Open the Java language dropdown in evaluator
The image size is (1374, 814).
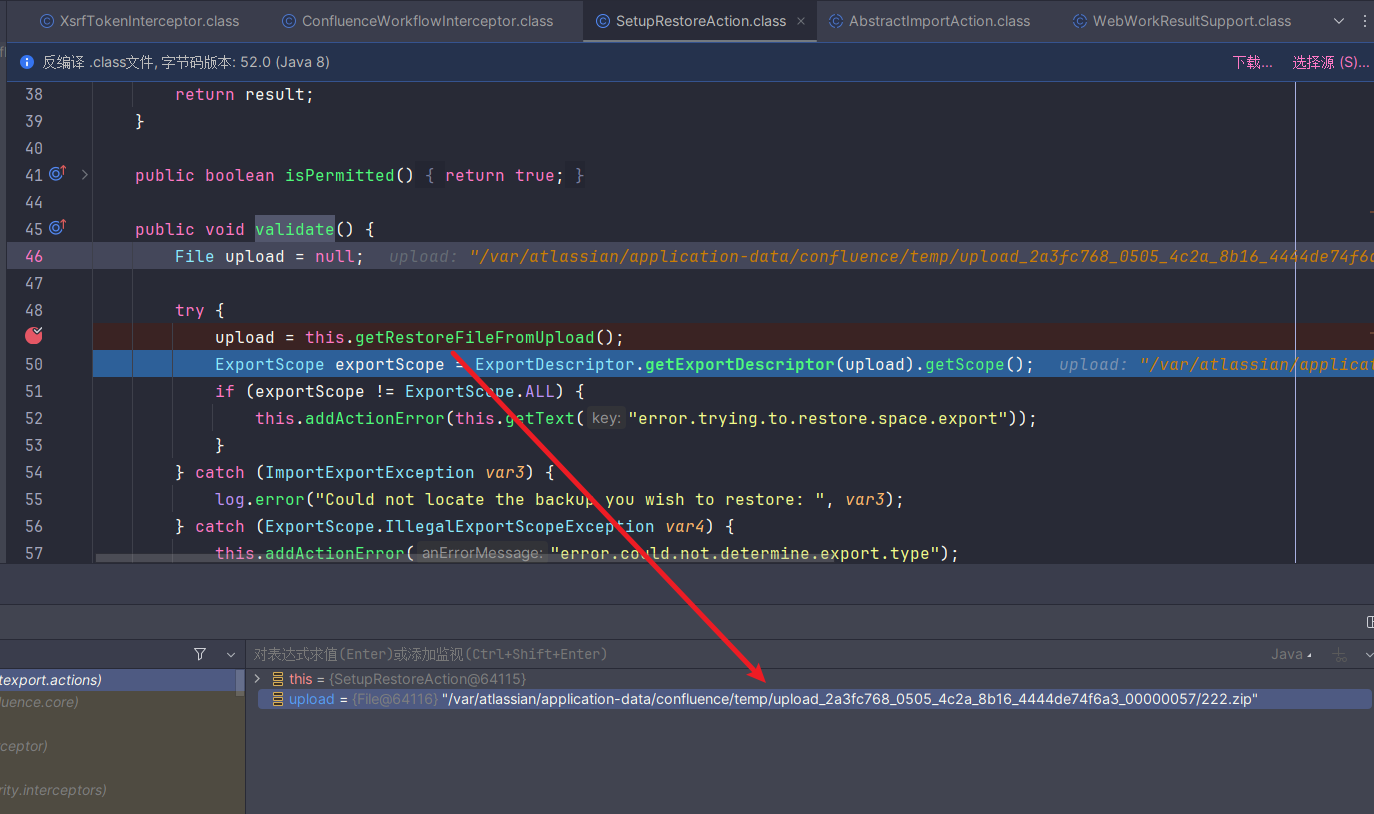[1293, 654]
